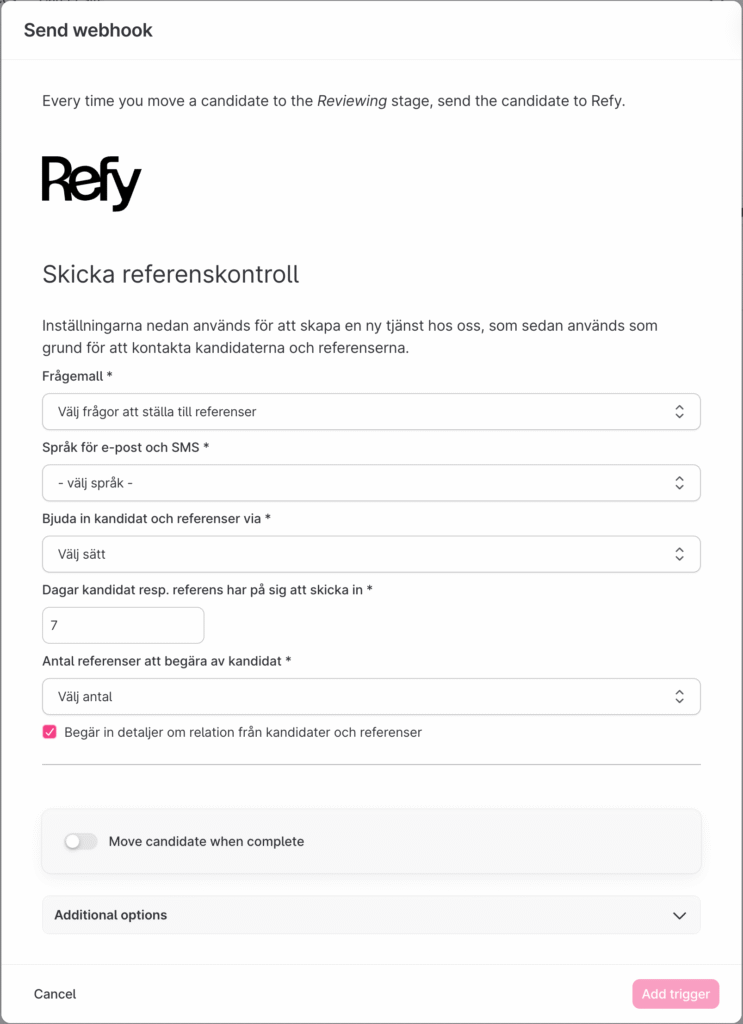The height and width of the screenshot is (1024, 743).
Task: Click the Send webhook dialog title
Action: pos(88,30)
